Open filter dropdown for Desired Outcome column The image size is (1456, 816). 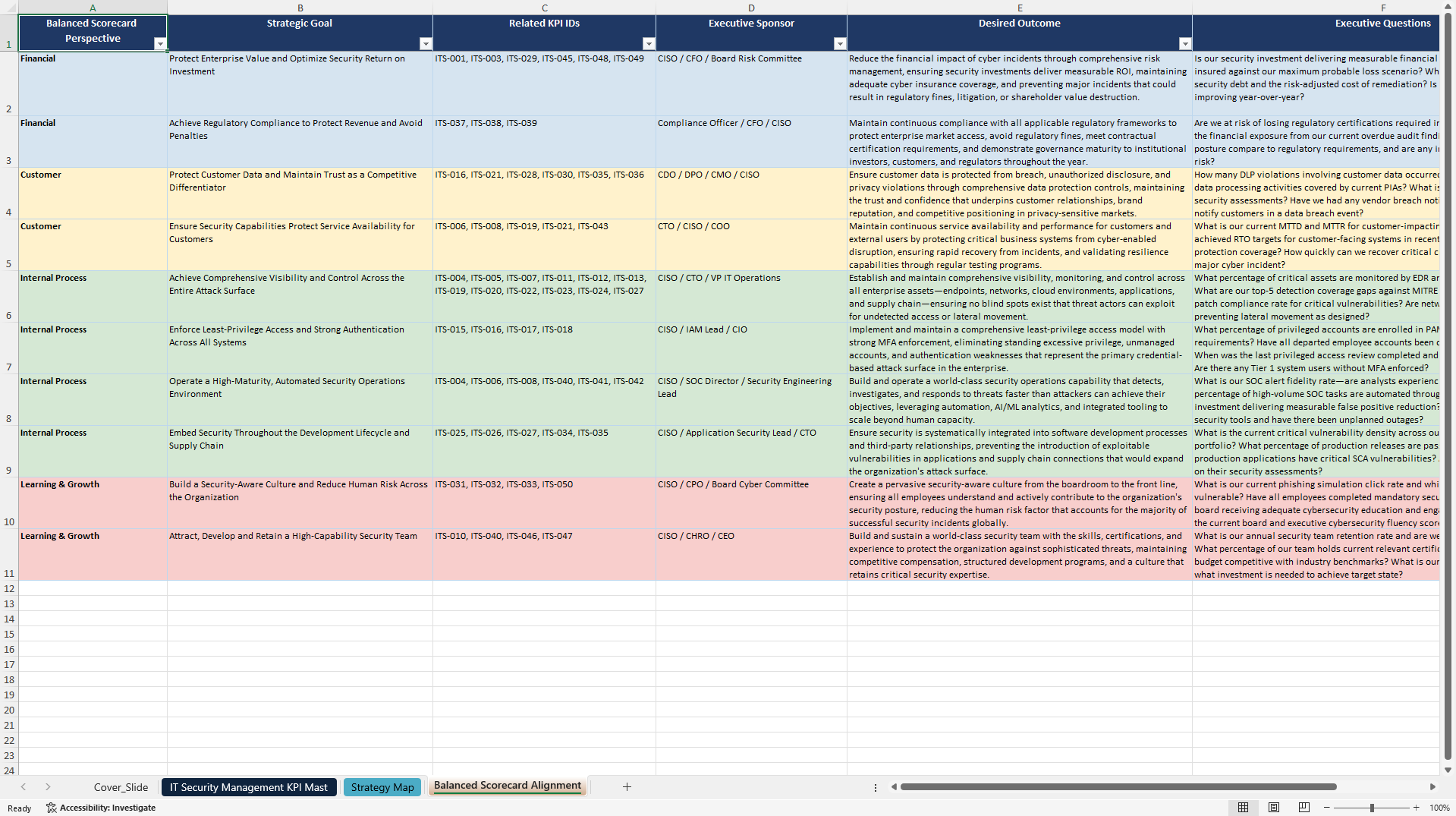[x=1185, y=44]
